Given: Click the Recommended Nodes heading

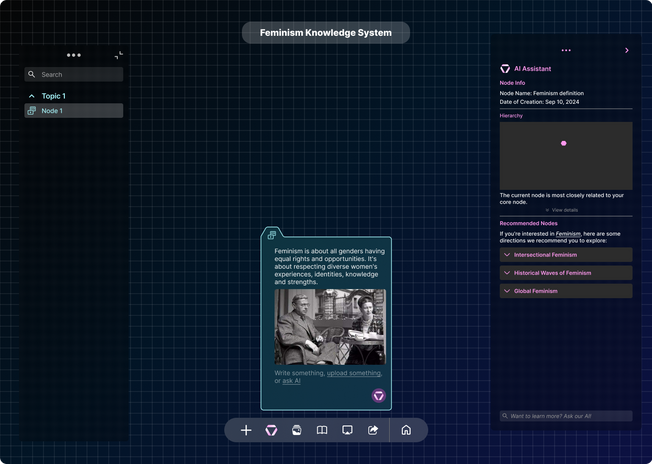Looking at the screenshot, I should click(x=529, y=223).
